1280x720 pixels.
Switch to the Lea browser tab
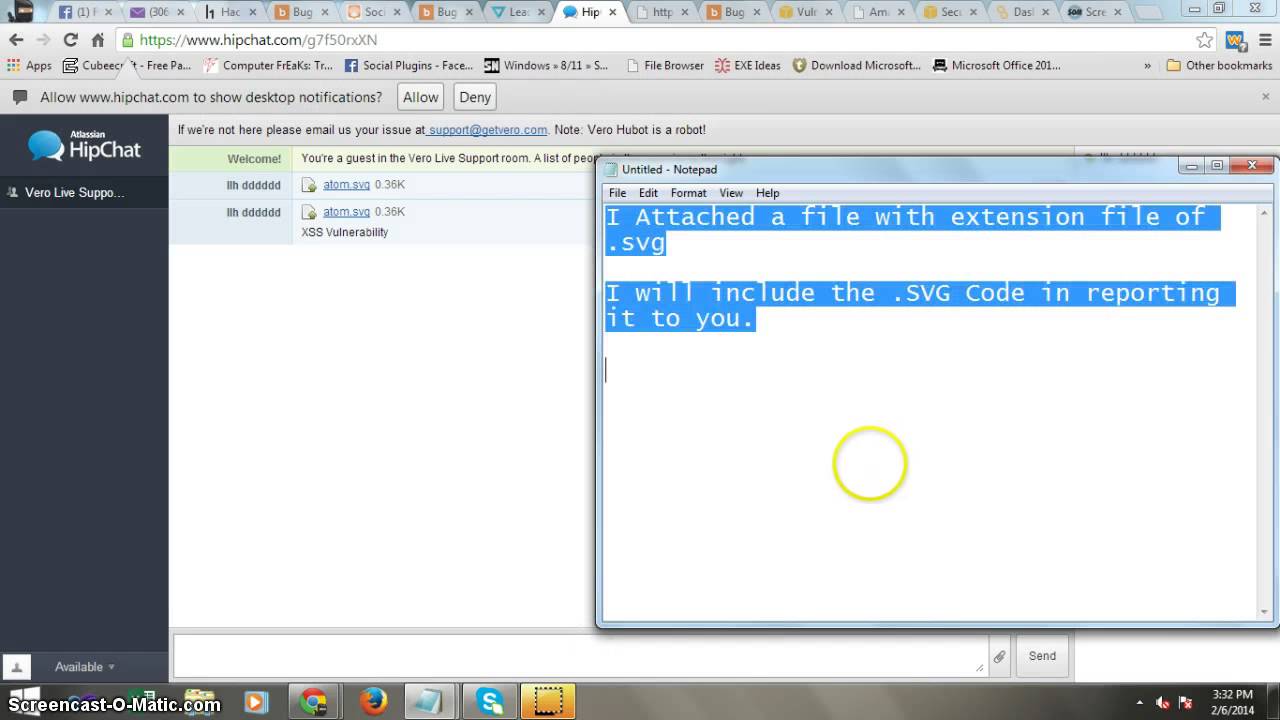[519, 12]
